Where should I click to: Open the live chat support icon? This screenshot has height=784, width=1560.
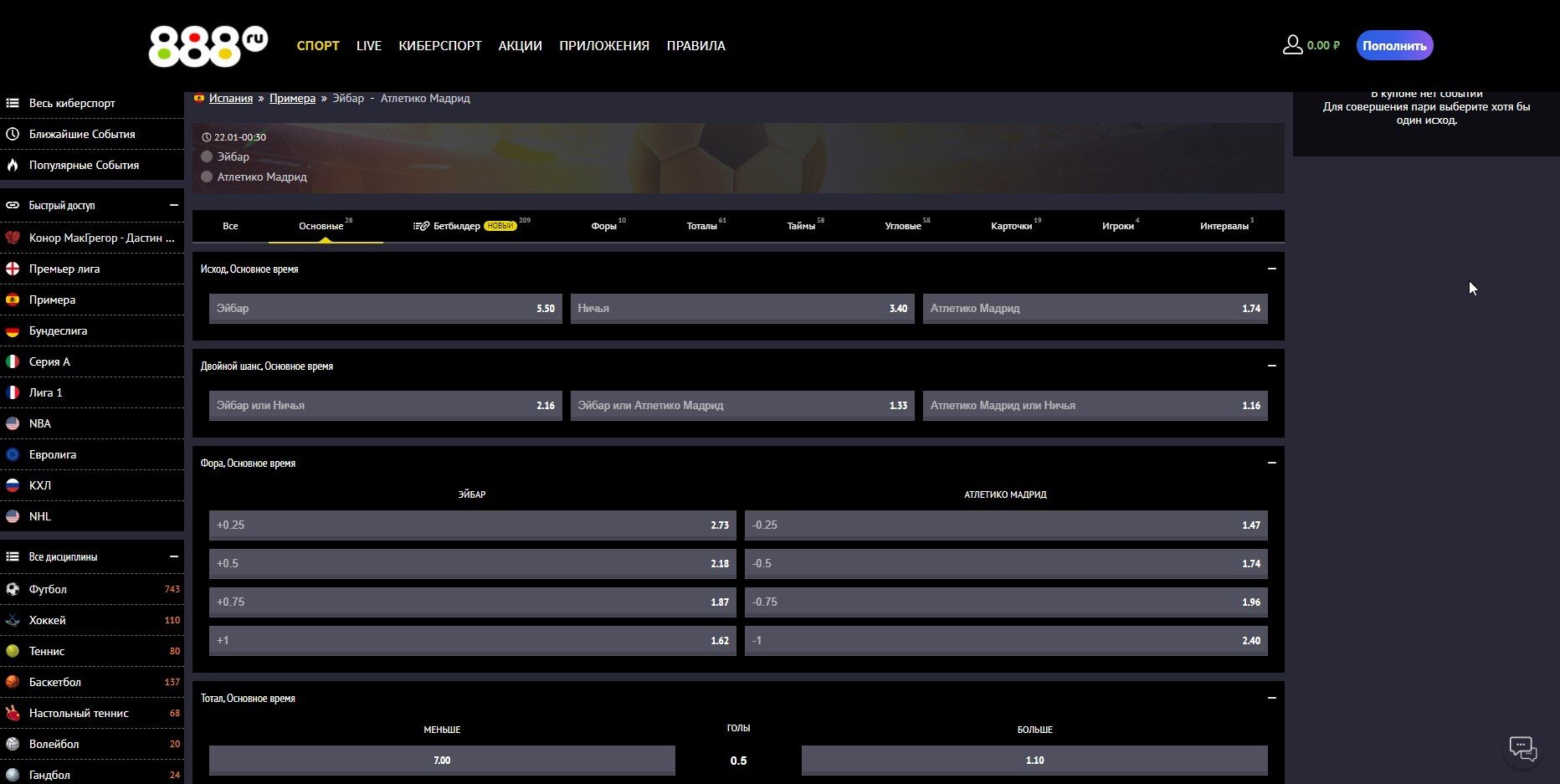tap(1522, 748)
